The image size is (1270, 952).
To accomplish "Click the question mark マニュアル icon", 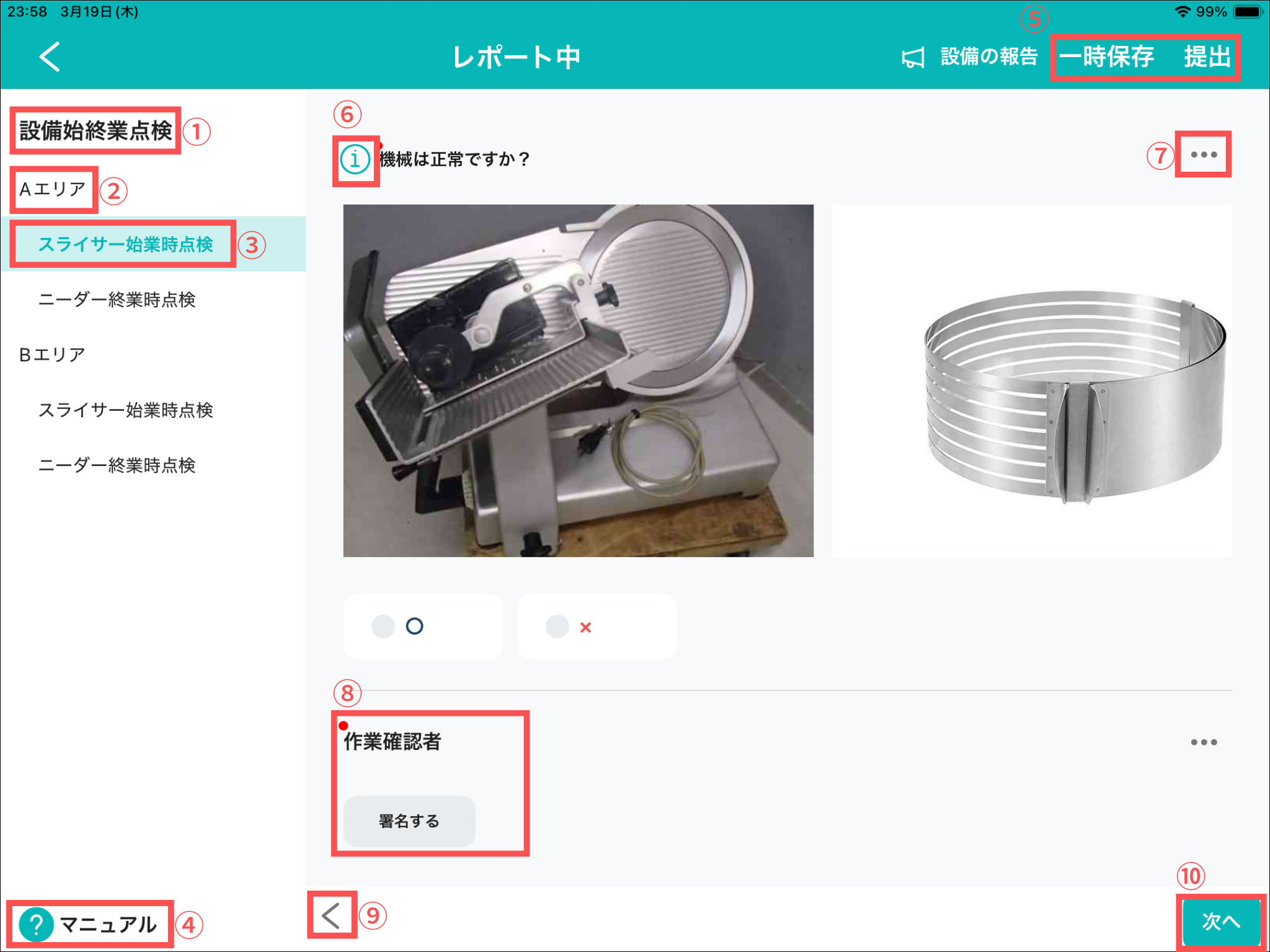I will (36, 925).
